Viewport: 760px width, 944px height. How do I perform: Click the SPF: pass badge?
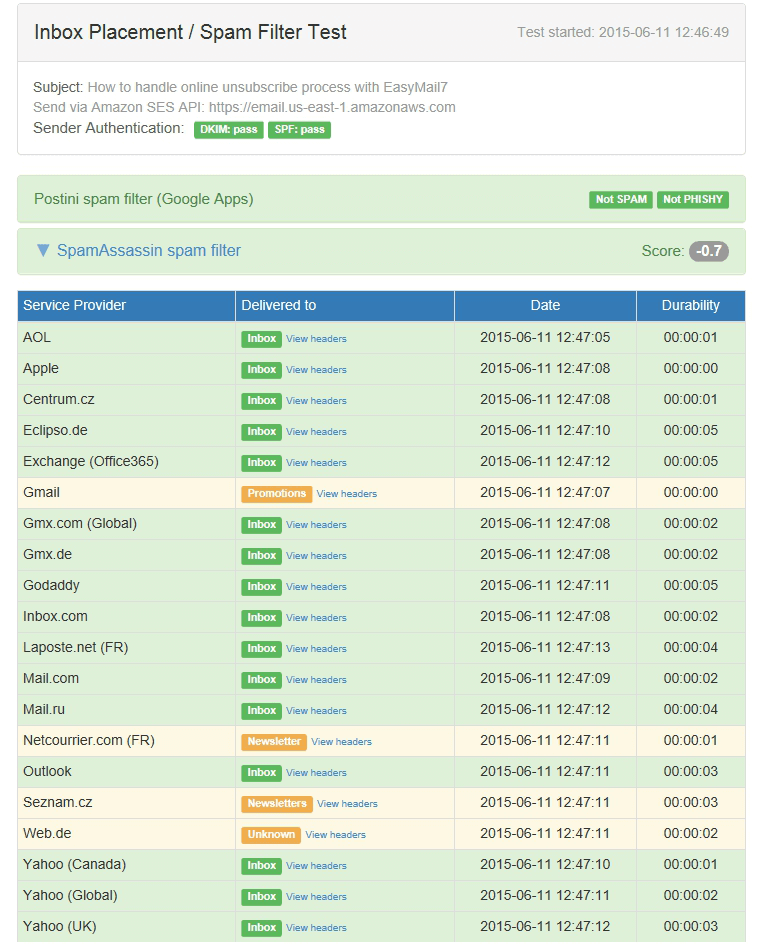[x=299, y=129]
